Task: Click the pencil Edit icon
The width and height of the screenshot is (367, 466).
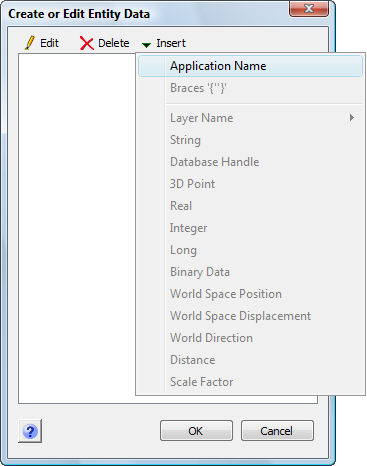Action: pos(30,43)
